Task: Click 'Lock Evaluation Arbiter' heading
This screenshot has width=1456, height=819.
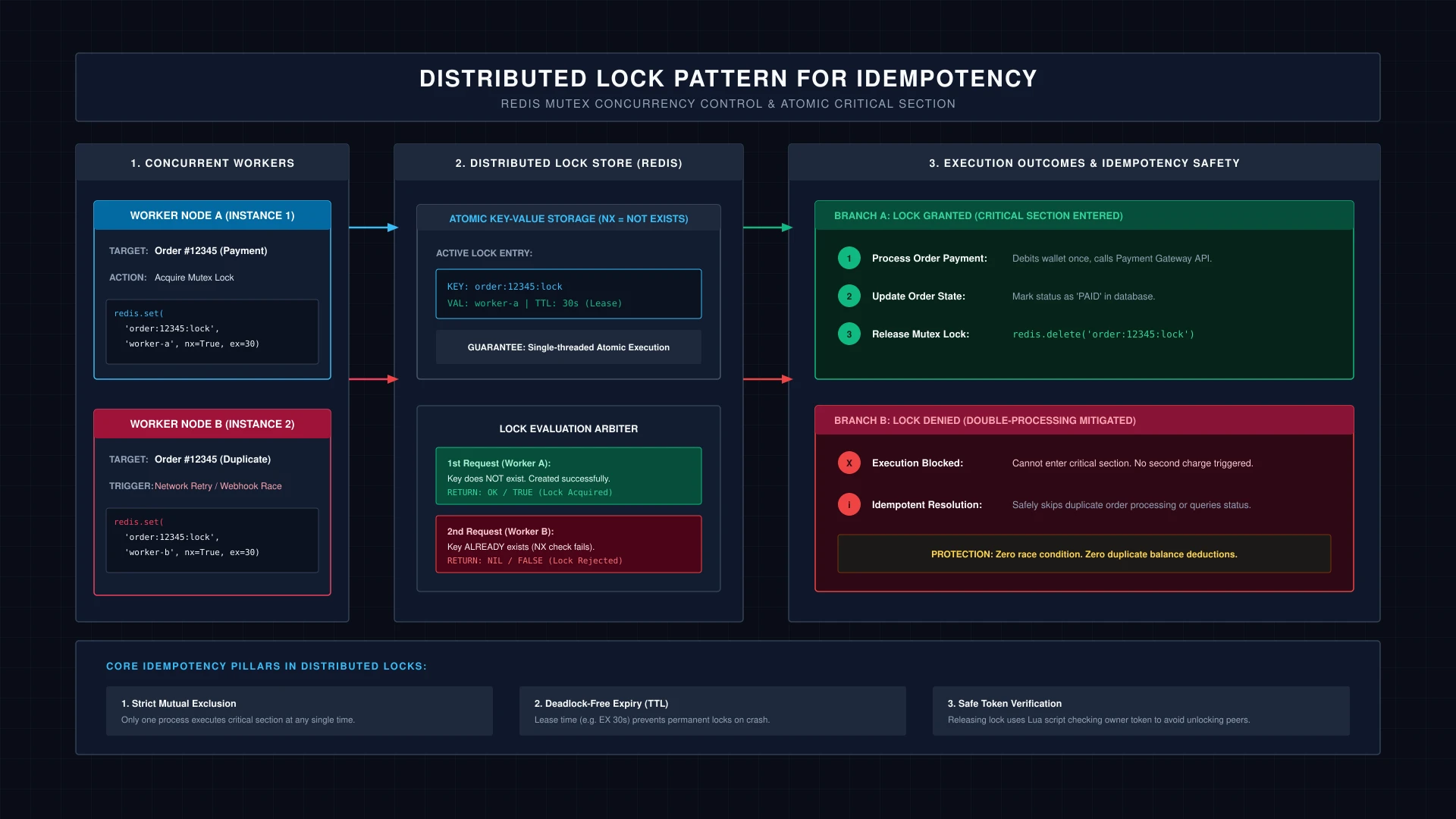Action: 569,429
